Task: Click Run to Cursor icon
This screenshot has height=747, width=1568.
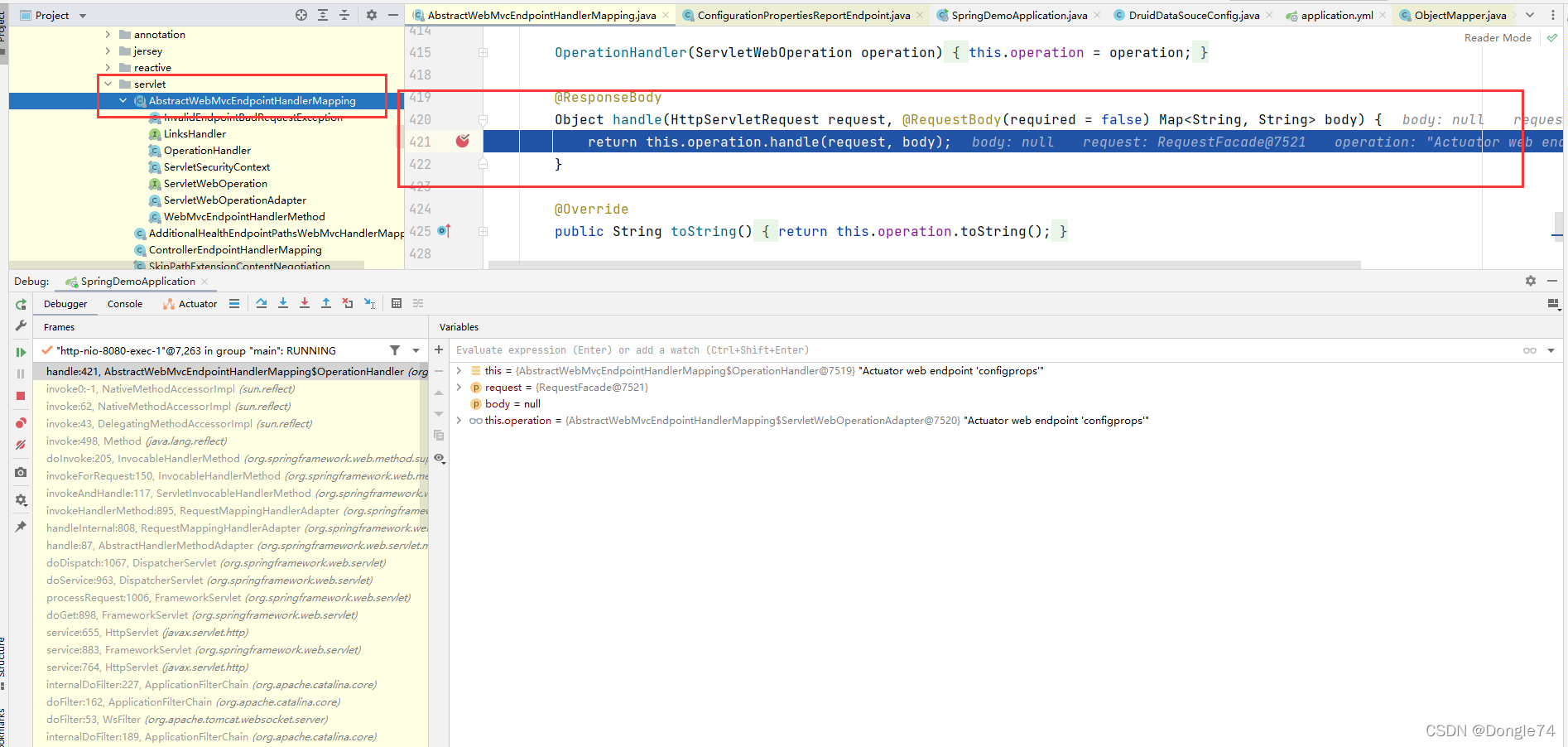Action: pos(369,303)
